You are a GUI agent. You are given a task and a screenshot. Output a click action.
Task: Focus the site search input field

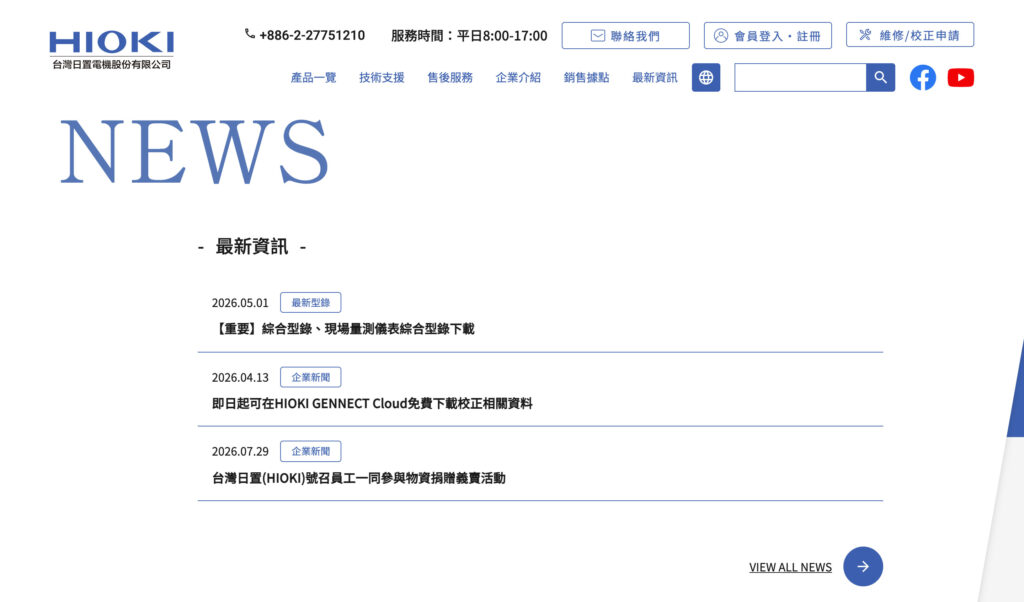point(800,78)
